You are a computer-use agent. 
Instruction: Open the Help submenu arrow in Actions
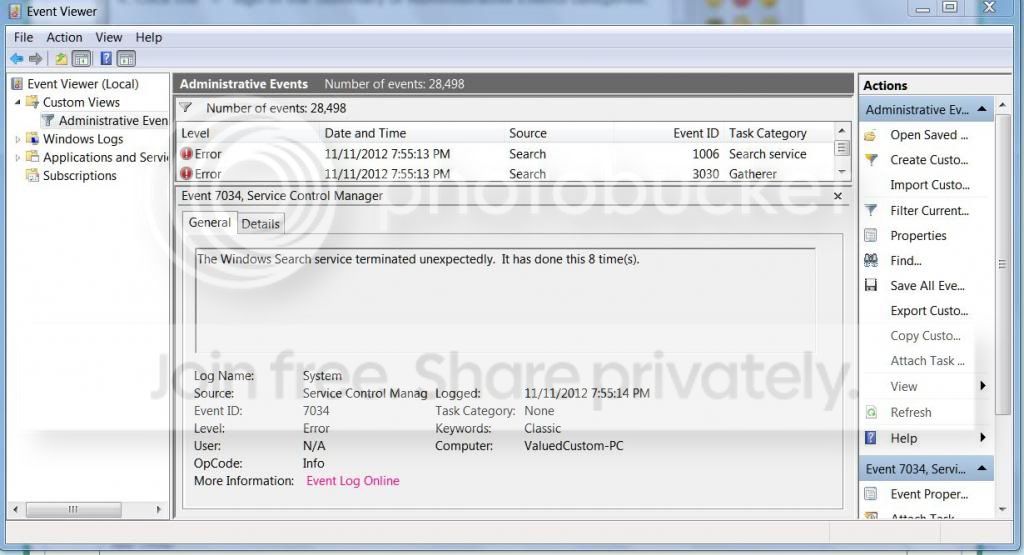click(x=982, y=437)
